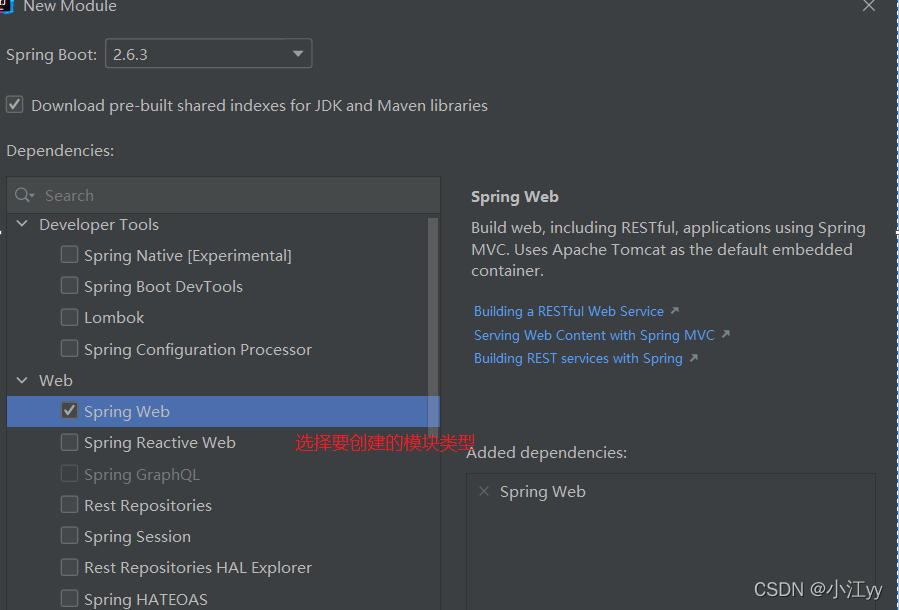Click the dependencies list scrollbar
This screenshot has height=610, width=899.
(x=433, y=329)
